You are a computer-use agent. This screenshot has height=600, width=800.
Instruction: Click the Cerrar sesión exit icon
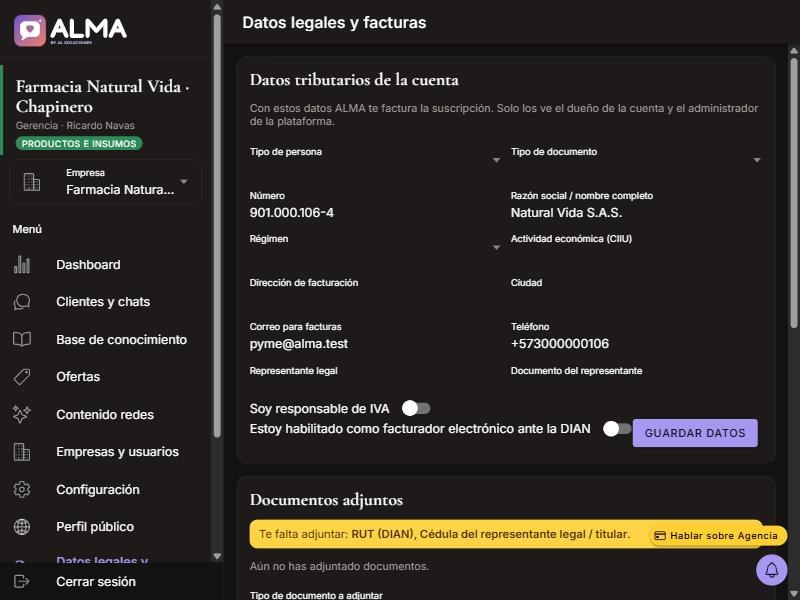(21, 581)
